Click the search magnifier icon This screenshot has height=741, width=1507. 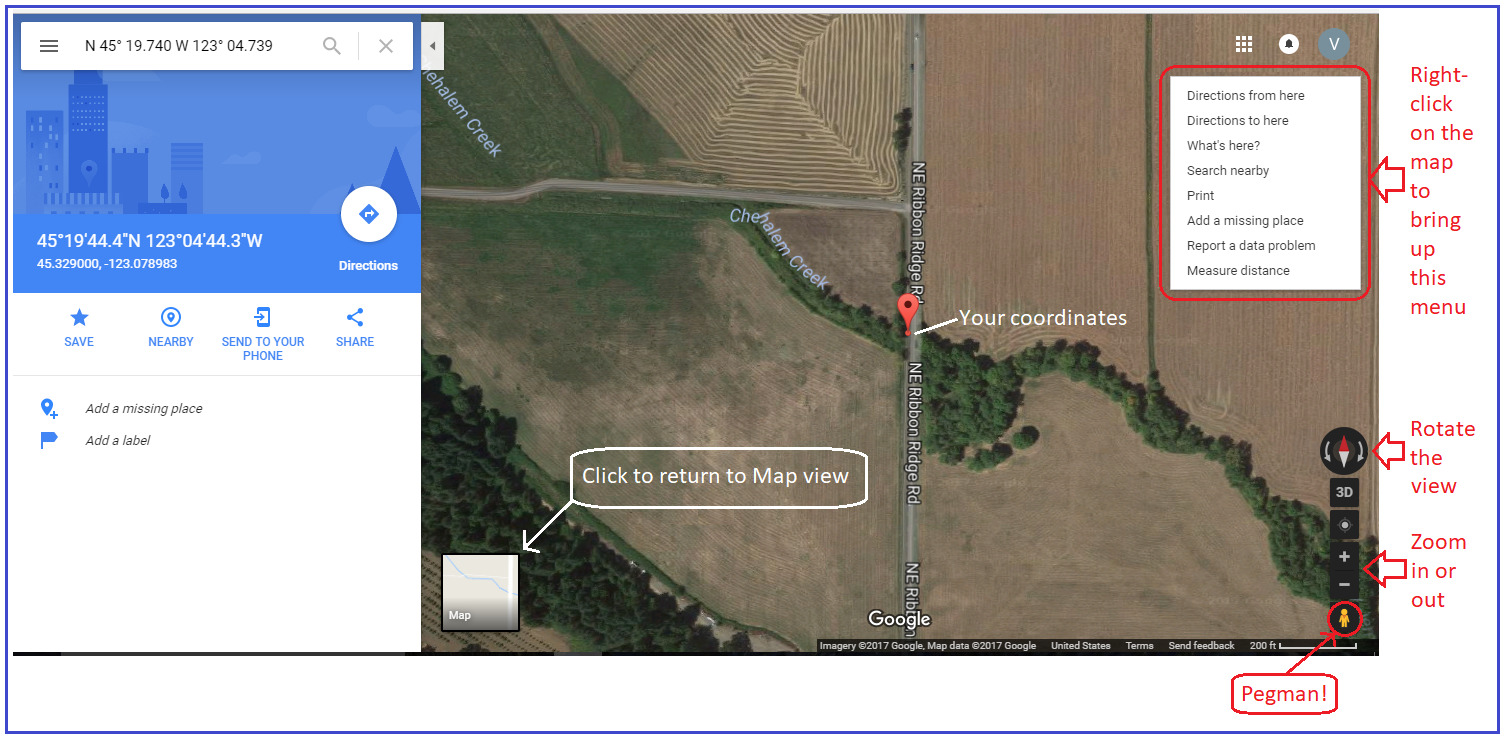[332, 46]
